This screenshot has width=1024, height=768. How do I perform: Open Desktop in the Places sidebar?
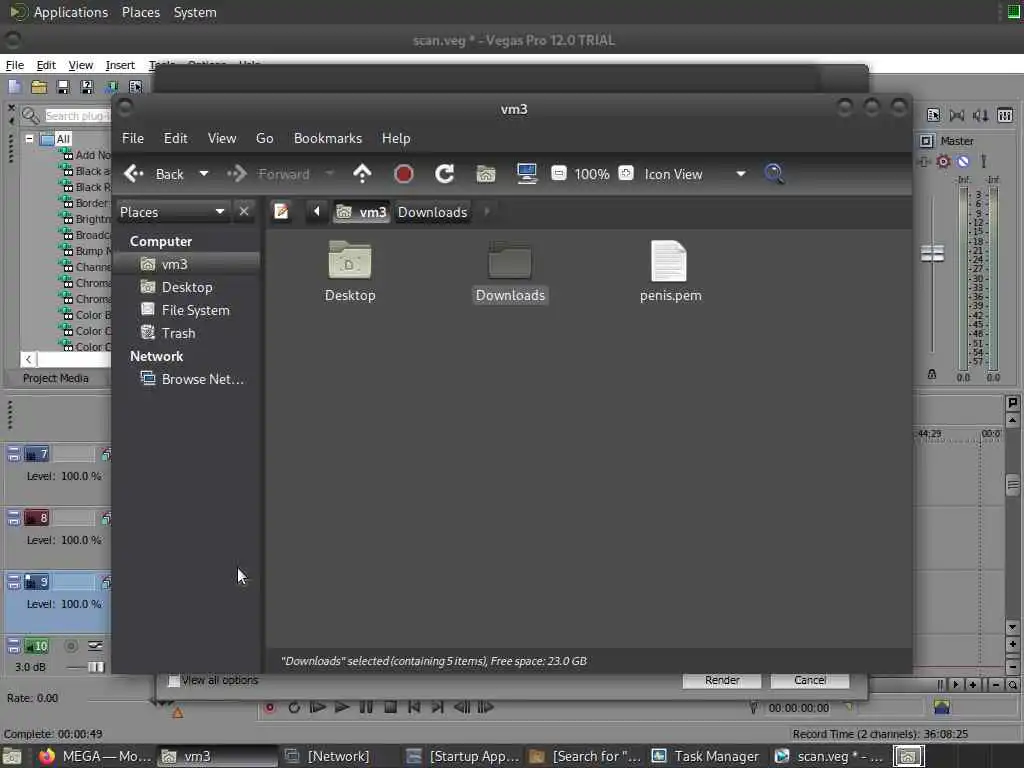(x=187, y=287)
